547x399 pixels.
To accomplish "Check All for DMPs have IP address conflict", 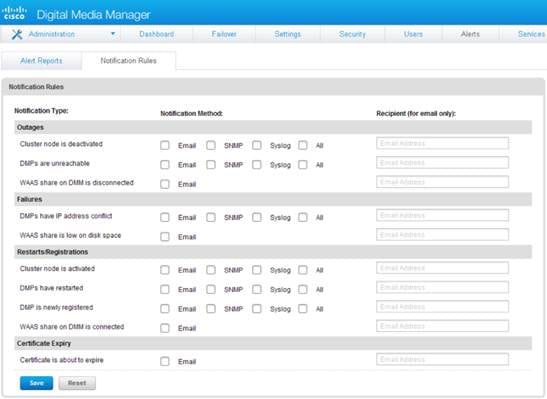I will coord(303,217).
